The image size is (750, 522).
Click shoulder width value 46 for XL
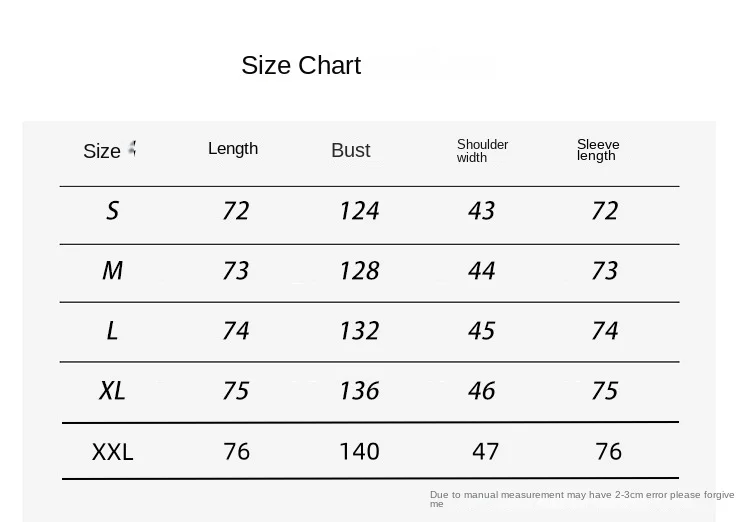[482, 391]
